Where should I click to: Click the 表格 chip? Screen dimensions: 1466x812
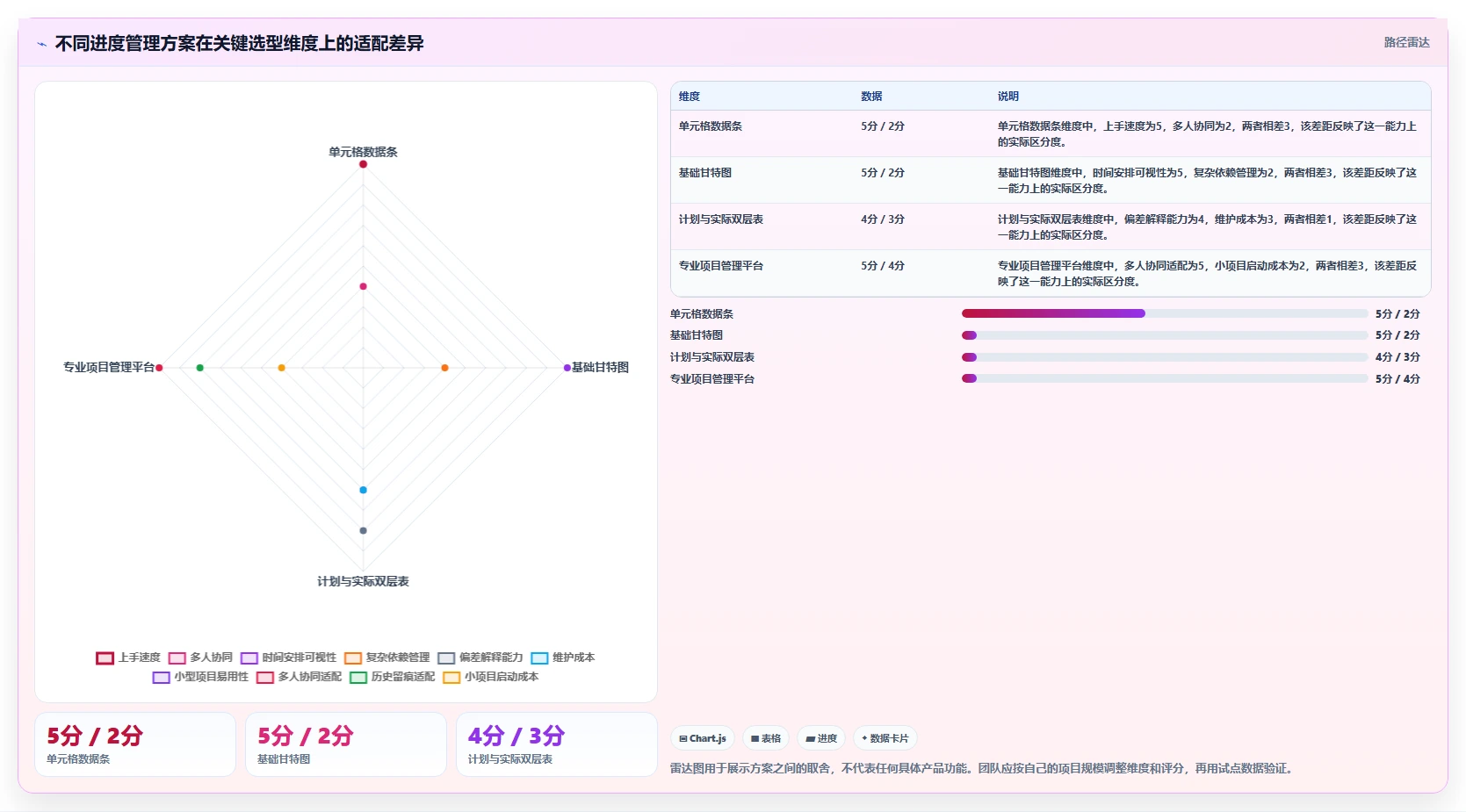coord(766,738)
